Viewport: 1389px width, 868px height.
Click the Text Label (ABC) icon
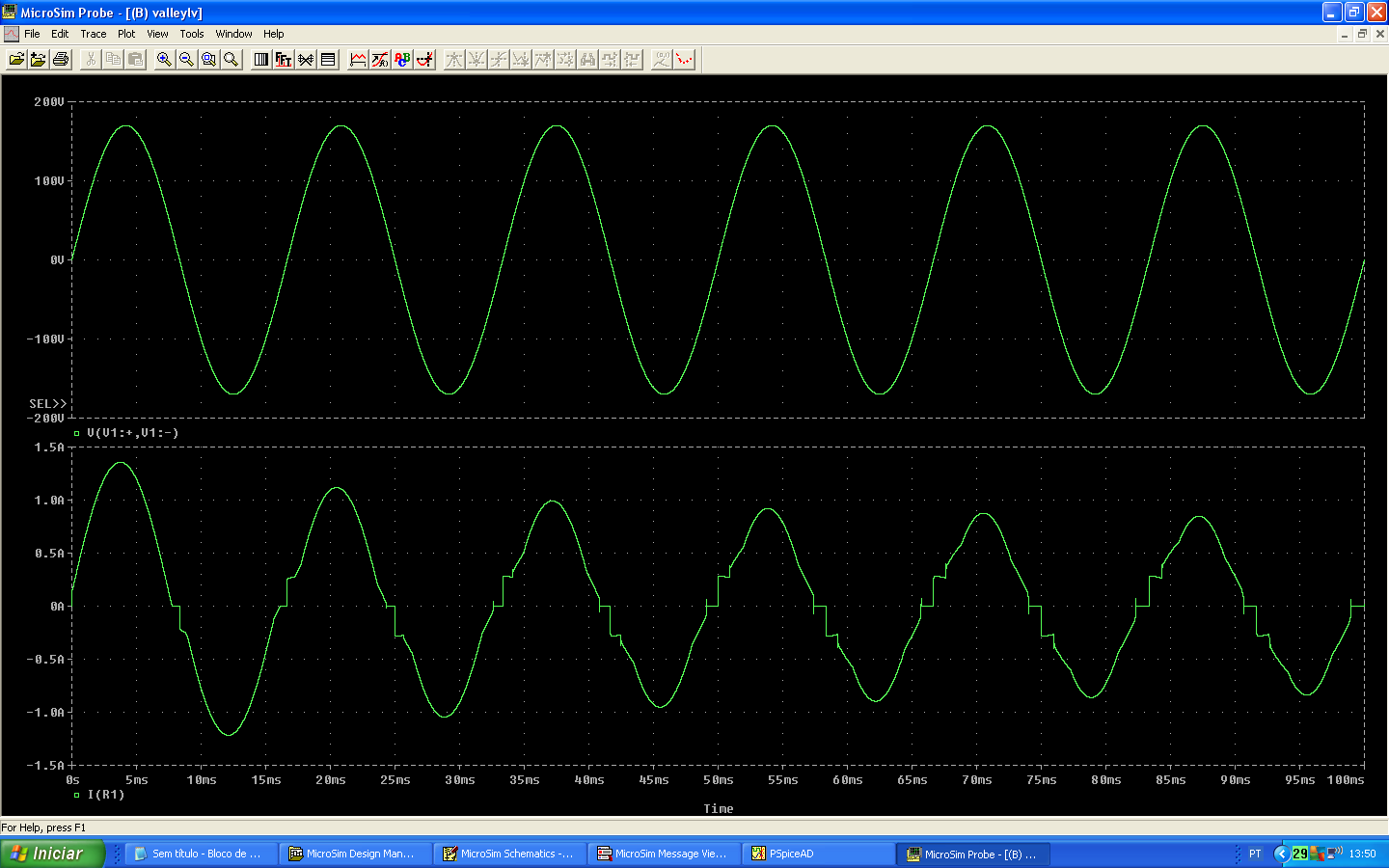pyautogui.click(x=402, y=60)
